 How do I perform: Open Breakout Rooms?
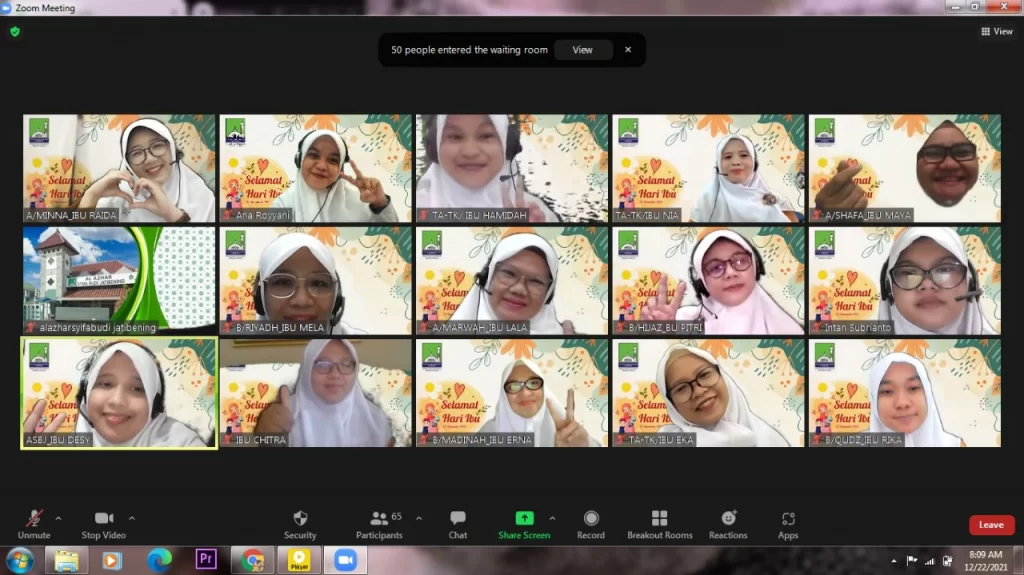click(660, 525)
